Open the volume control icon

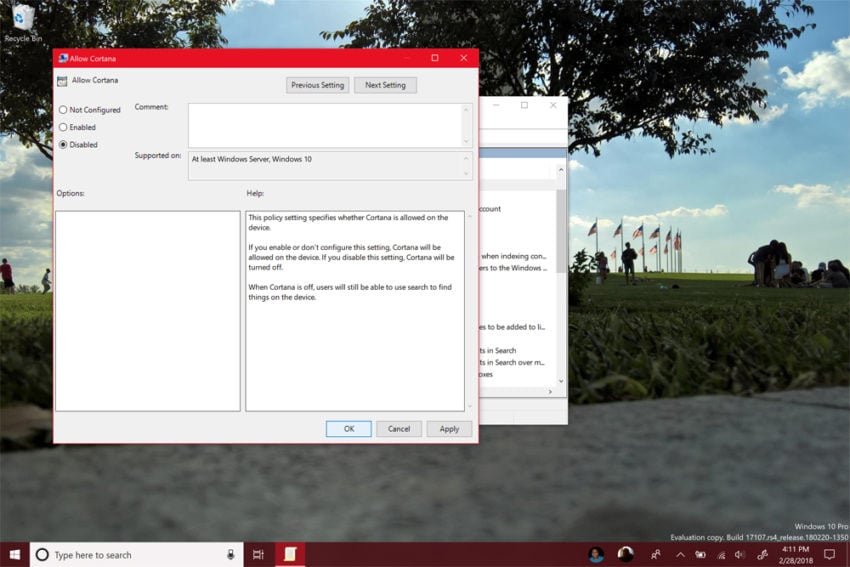(740, 555)
